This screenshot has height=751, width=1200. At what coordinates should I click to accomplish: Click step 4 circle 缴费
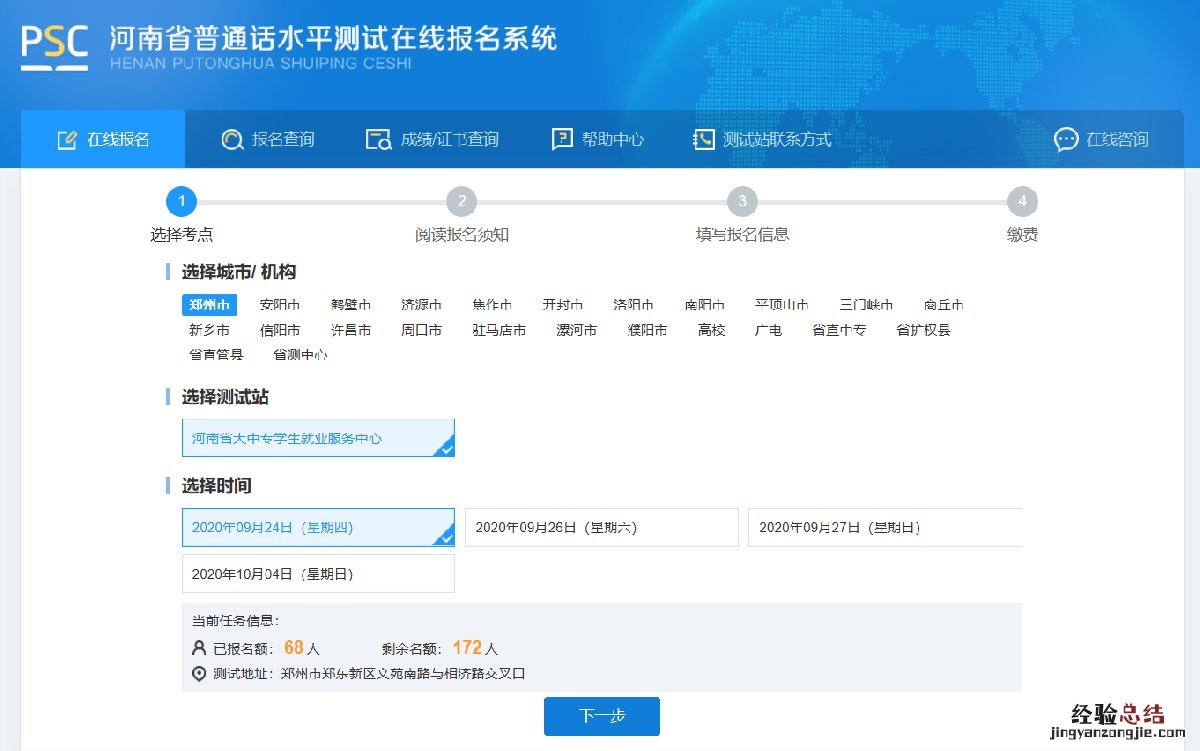pyautogui.click(x=1022, y=202)
